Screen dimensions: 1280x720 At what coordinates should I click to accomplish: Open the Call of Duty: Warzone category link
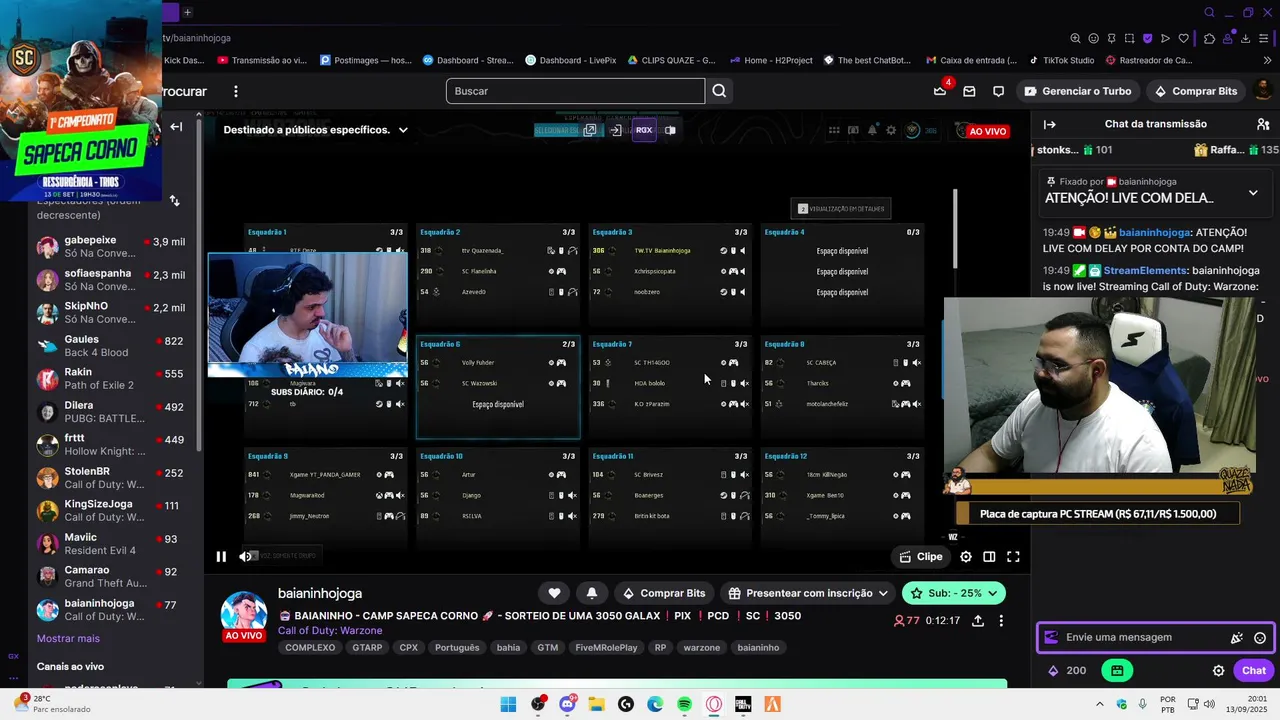[x=330, y=631]
